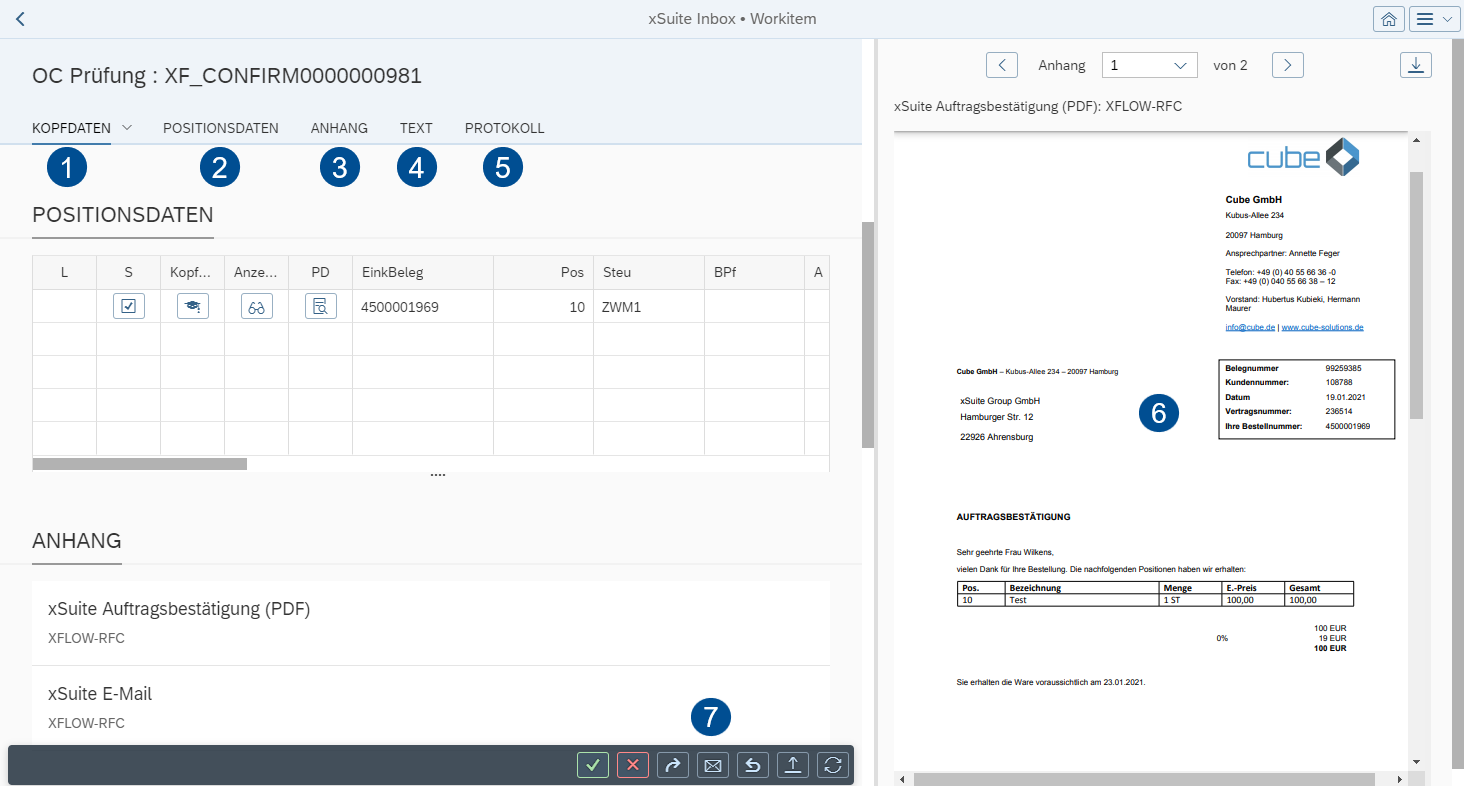Viewport: 1464px width, 786px height.
Task: Approve the workitem with the green checkmark
Action: point(593,765)
